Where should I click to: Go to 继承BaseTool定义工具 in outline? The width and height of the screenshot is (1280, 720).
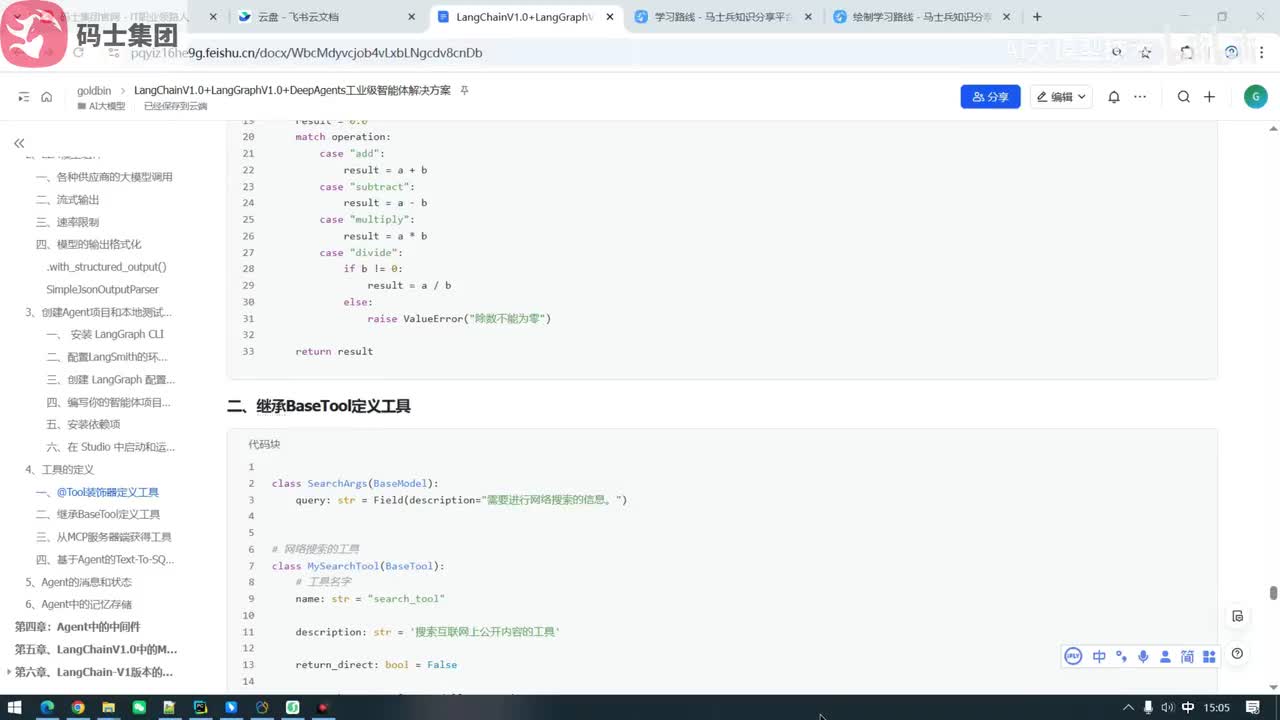click(x=98, y=514)
